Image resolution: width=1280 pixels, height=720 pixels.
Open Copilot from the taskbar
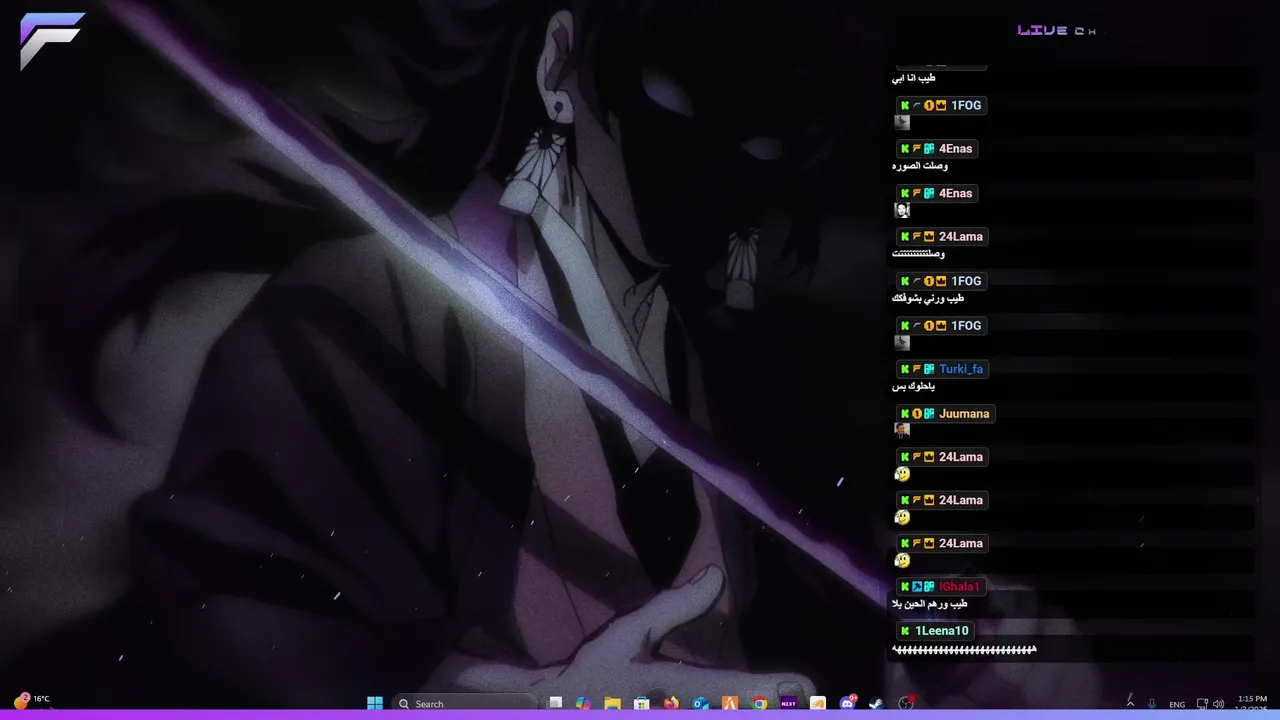(583, 703)
